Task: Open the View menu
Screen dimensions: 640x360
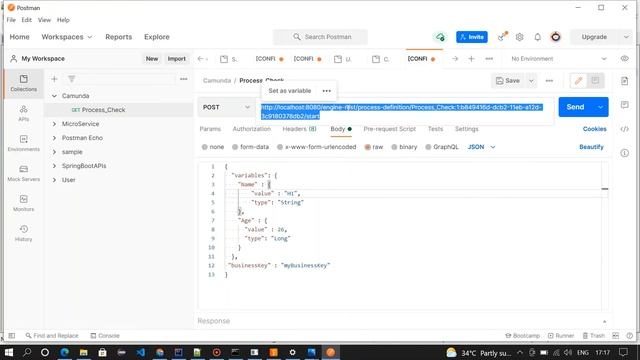Action: click(44, 20)
